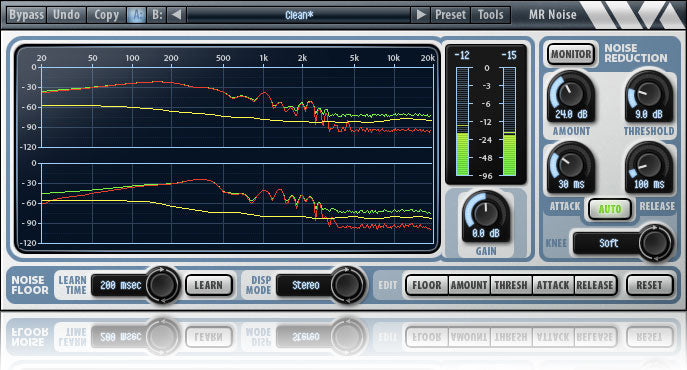Click the DISP MODE selector knob
The height and width of the screenshot is (370, 687).
click(x=347, y=285)
